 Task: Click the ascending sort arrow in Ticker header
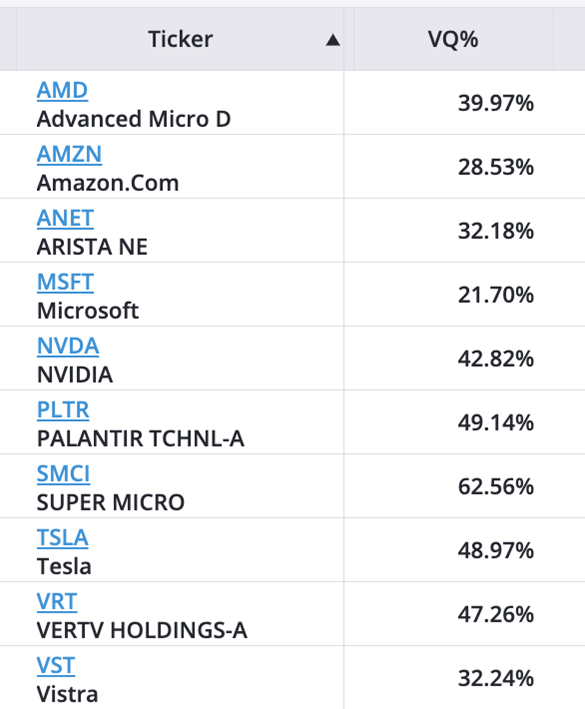click(333, 40)
